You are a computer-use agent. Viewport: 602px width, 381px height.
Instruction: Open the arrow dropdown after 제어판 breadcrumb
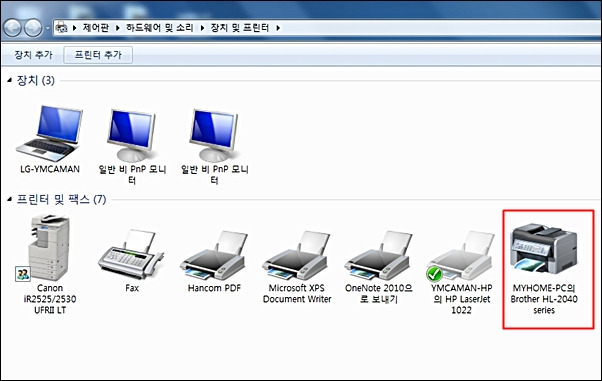coord(117,28)
